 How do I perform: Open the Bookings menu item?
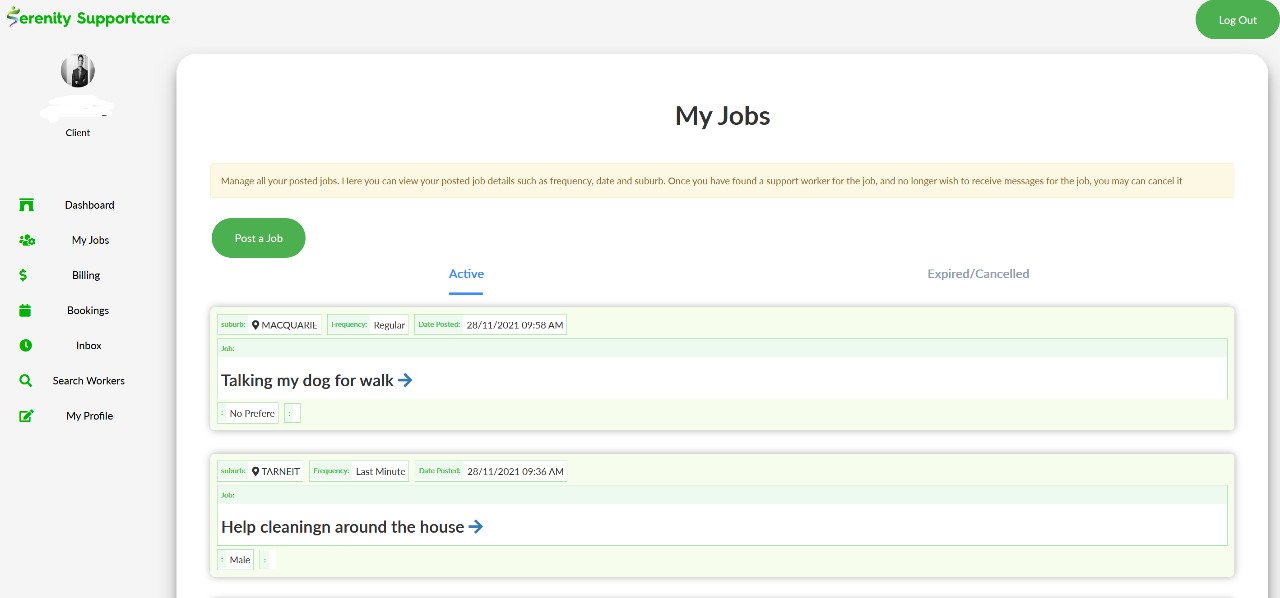tap(88, 310)
